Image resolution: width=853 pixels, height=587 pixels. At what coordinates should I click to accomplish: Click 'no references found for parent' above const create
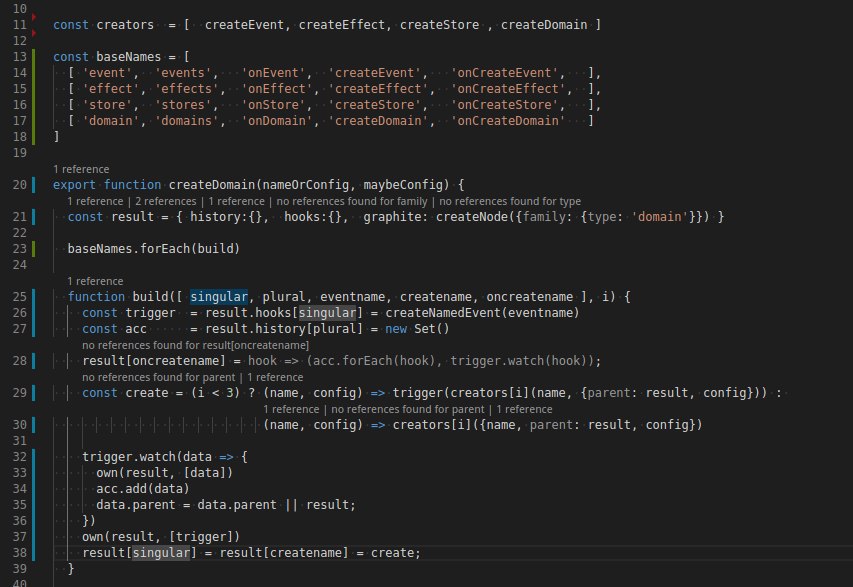click(159, 378)
